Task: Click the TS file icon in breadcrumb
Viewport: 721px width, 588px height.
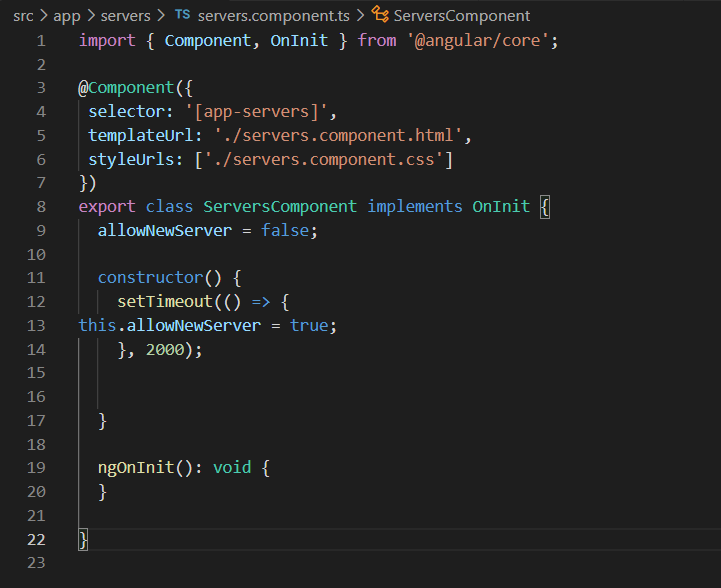Action: click(x=183, y=16)
